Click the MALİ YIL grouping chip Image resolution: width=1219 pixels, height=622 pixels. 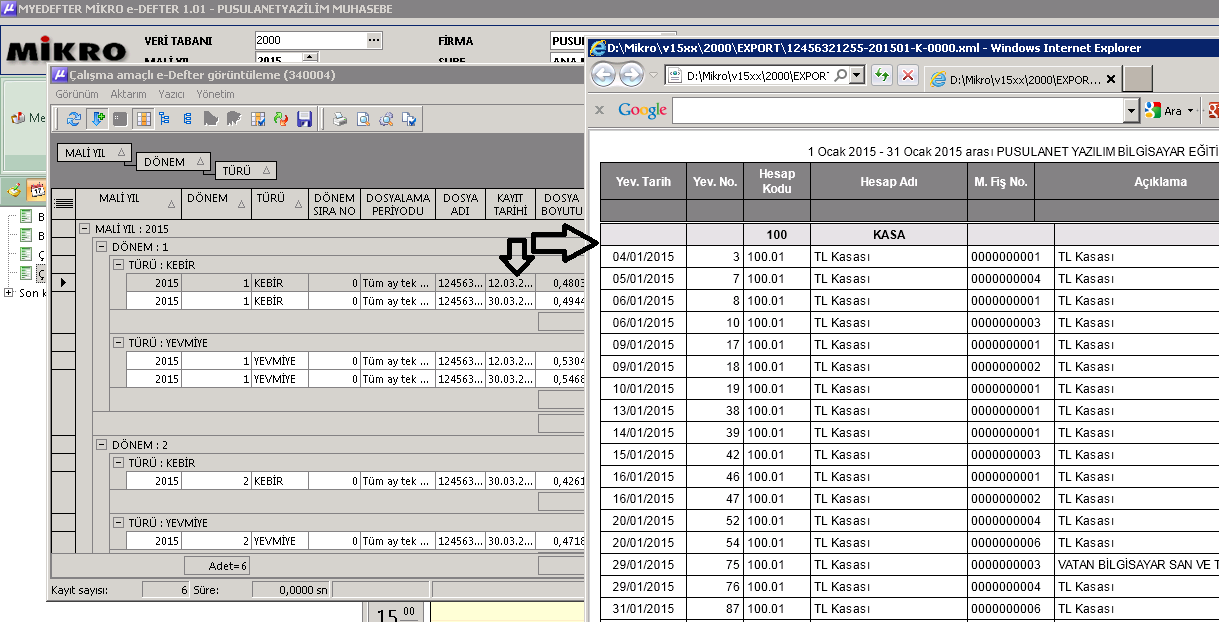[95, 152]
